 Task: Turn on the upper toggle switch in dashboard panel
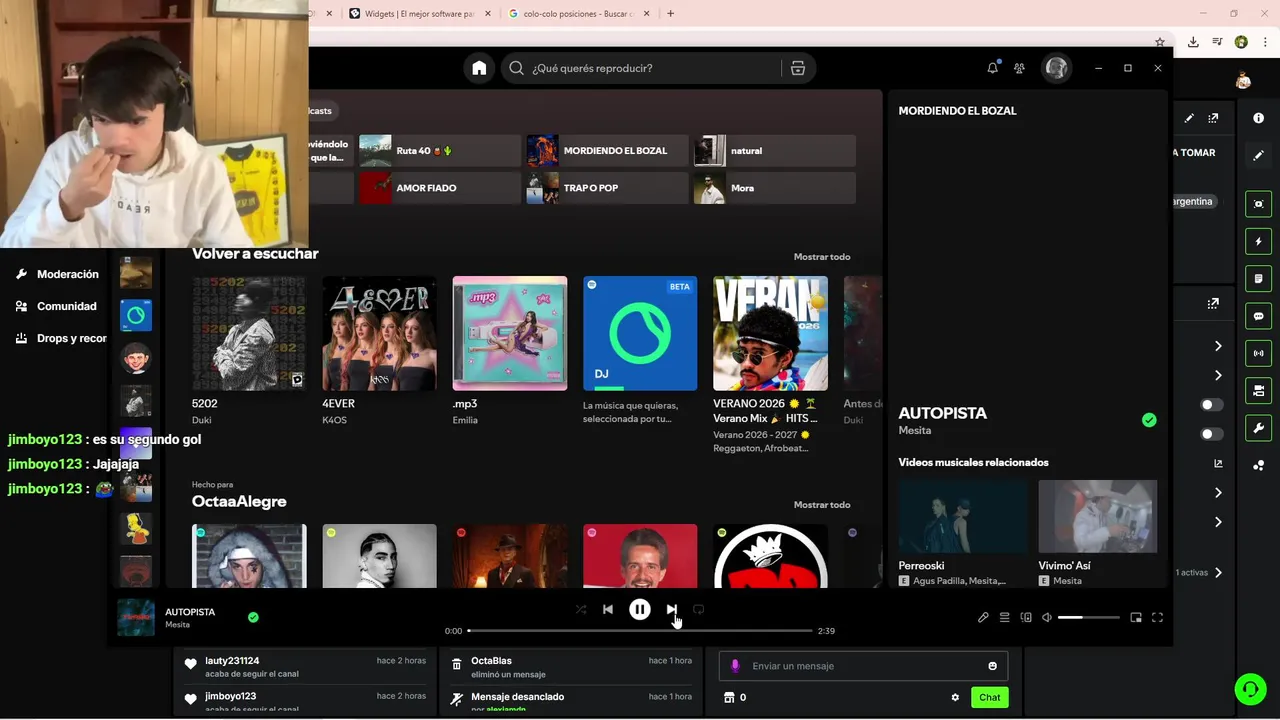[x=1211, y=405]
